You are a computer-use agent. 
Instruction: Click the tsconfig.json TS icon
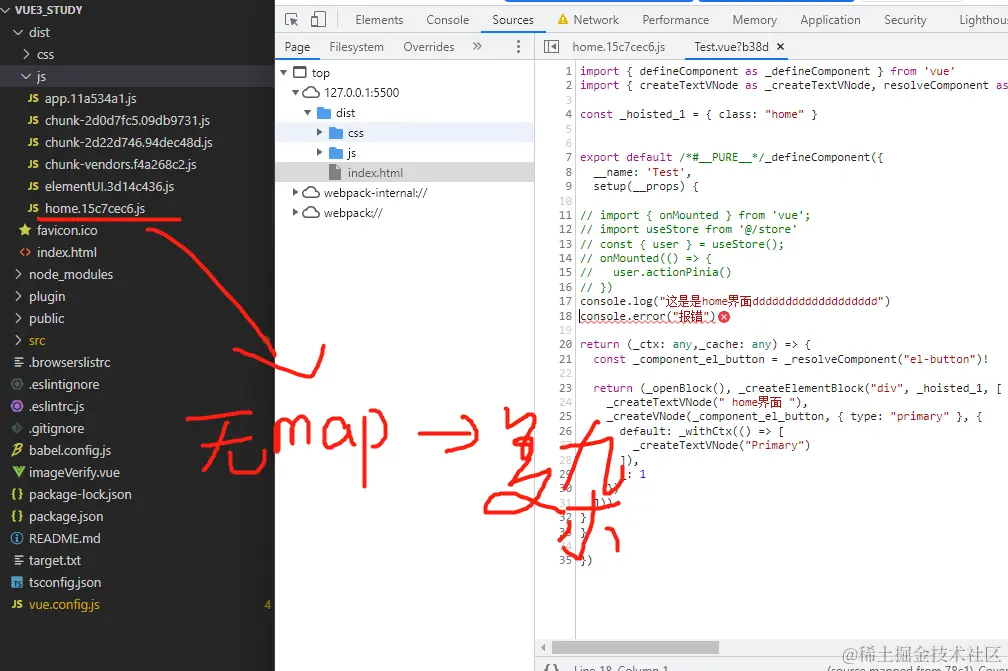click(x=17, y=582)
